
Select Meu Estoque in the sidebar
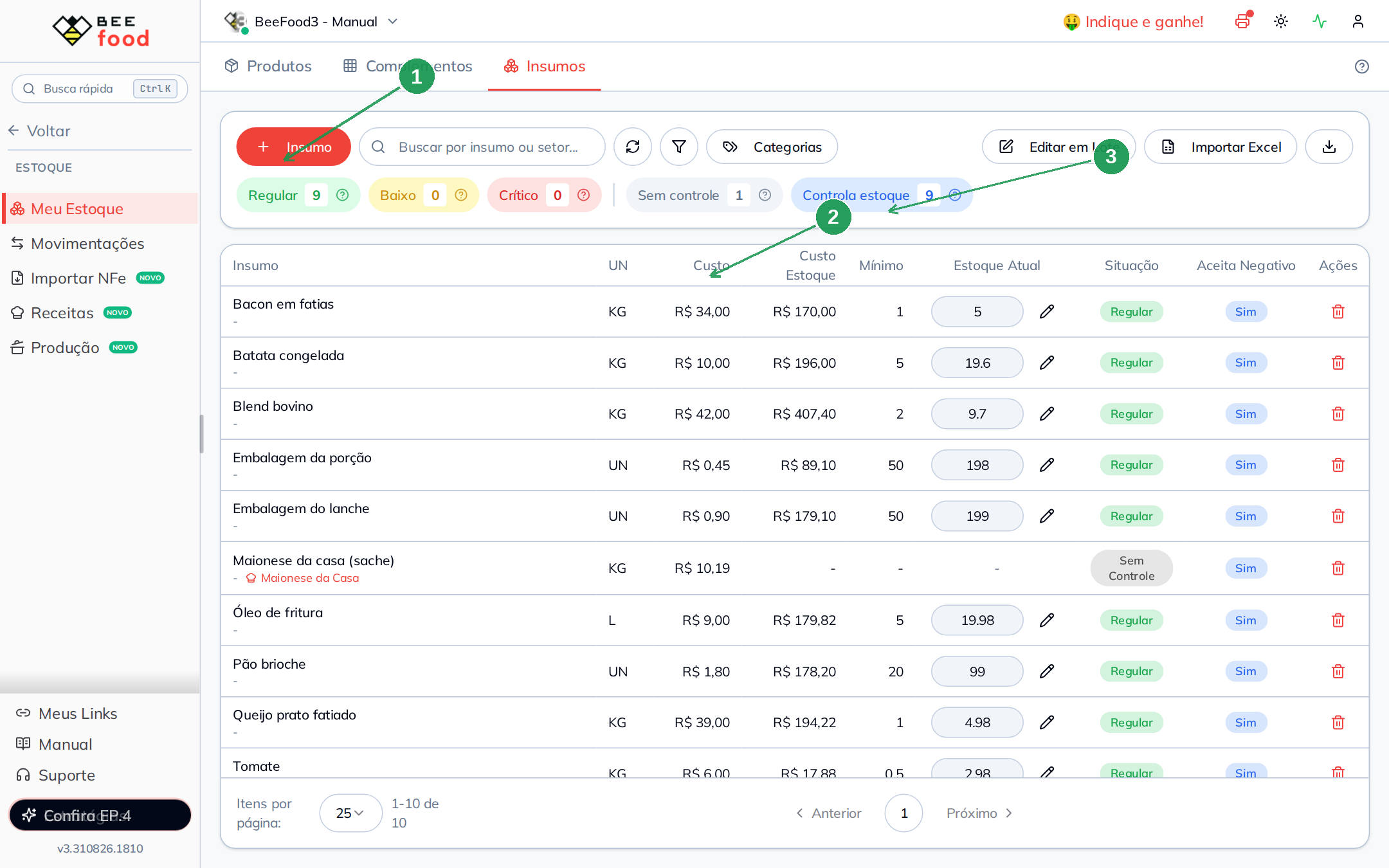tap(100, 209)
